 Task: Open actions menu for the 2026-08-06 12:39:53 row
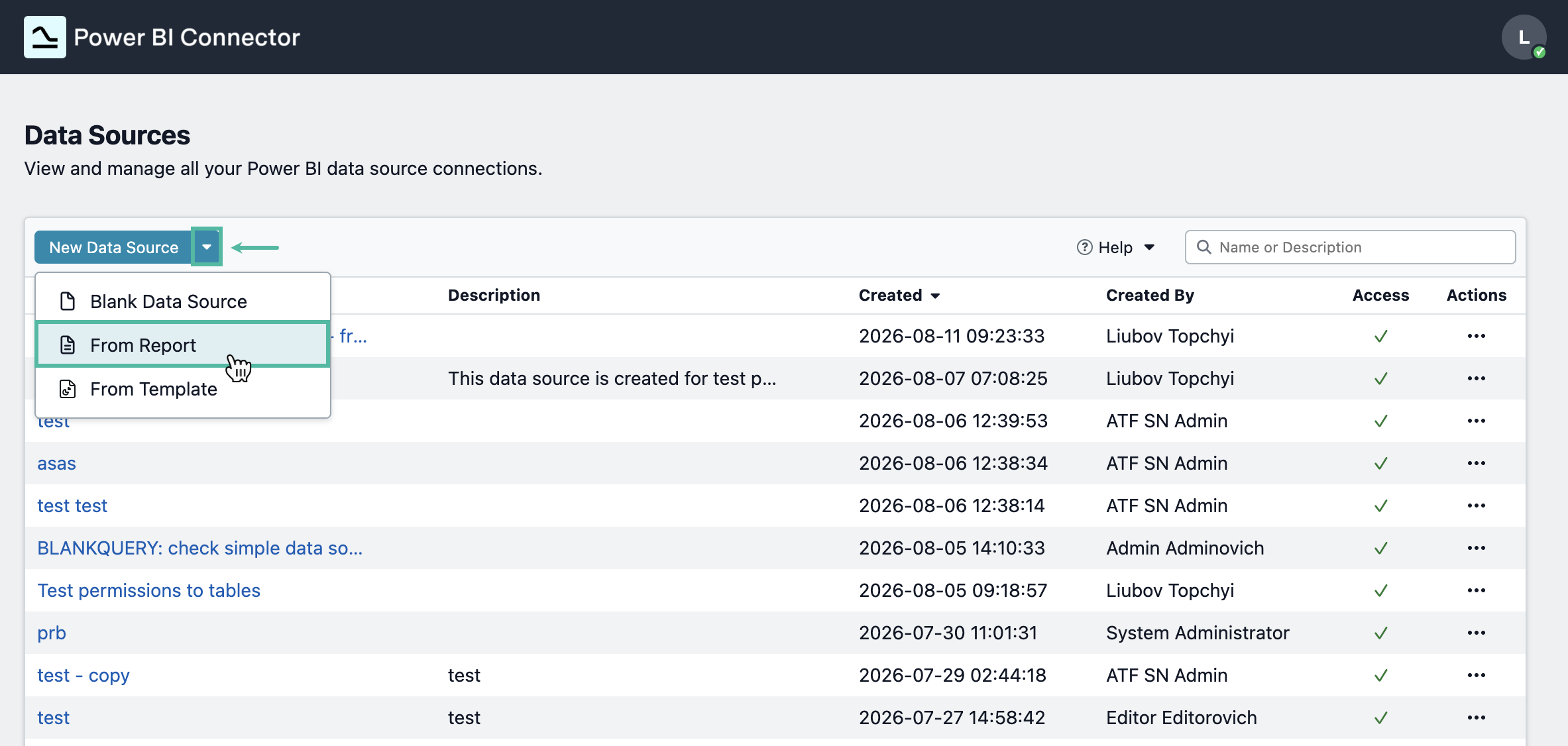click(1477, 421)
